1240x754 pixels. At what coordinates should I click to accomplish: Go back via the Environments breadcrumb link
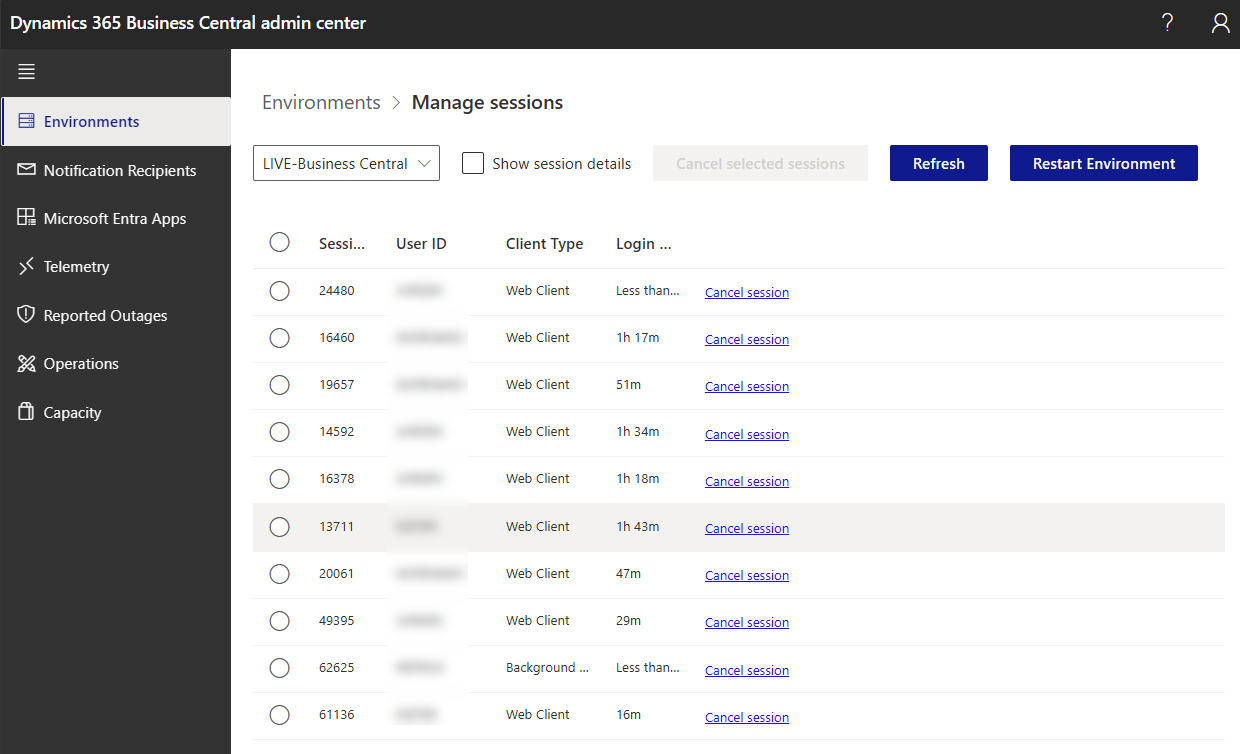click(321, 102)
